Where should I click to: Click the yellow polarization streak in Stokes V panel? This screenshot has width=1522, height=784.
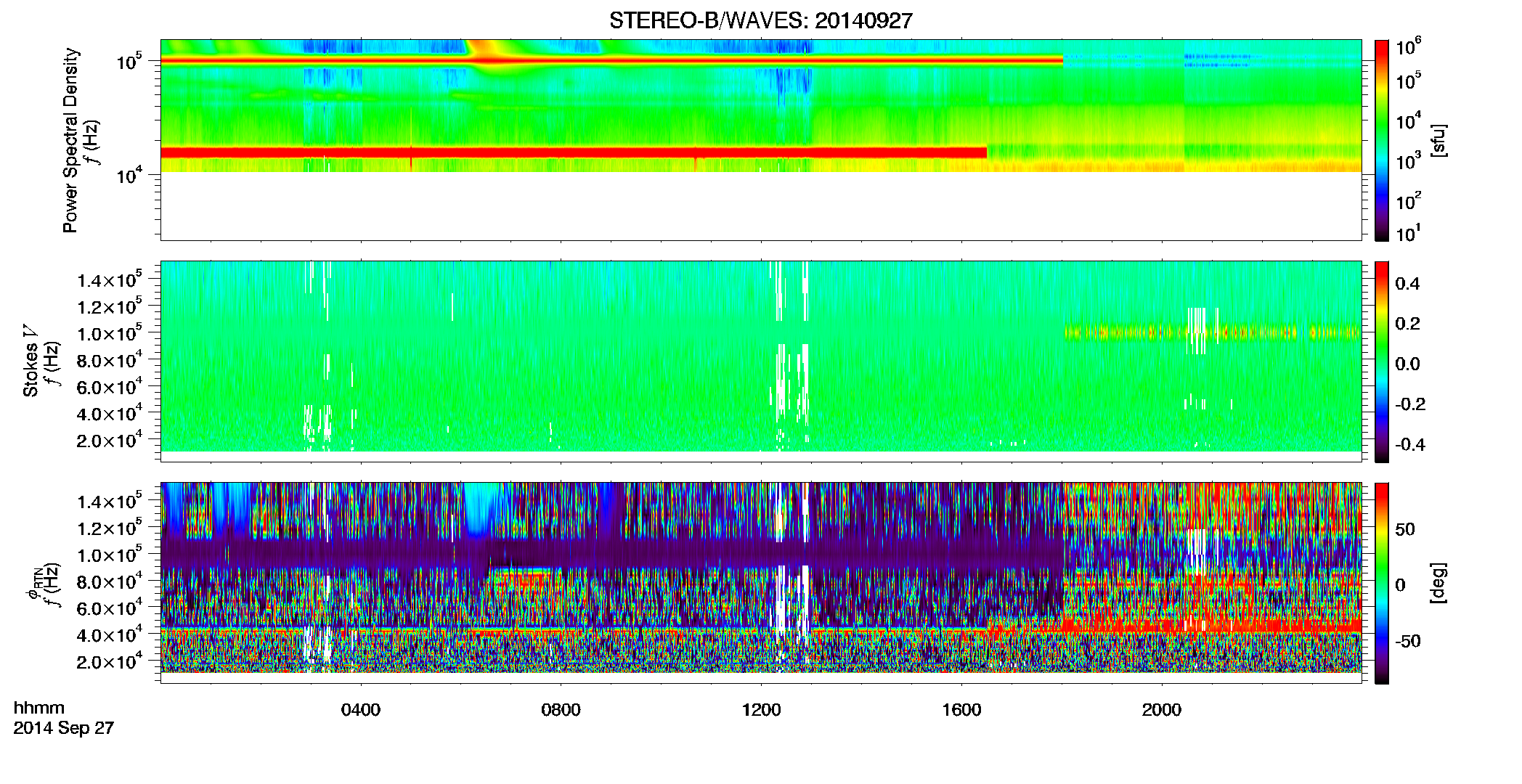1212,333
